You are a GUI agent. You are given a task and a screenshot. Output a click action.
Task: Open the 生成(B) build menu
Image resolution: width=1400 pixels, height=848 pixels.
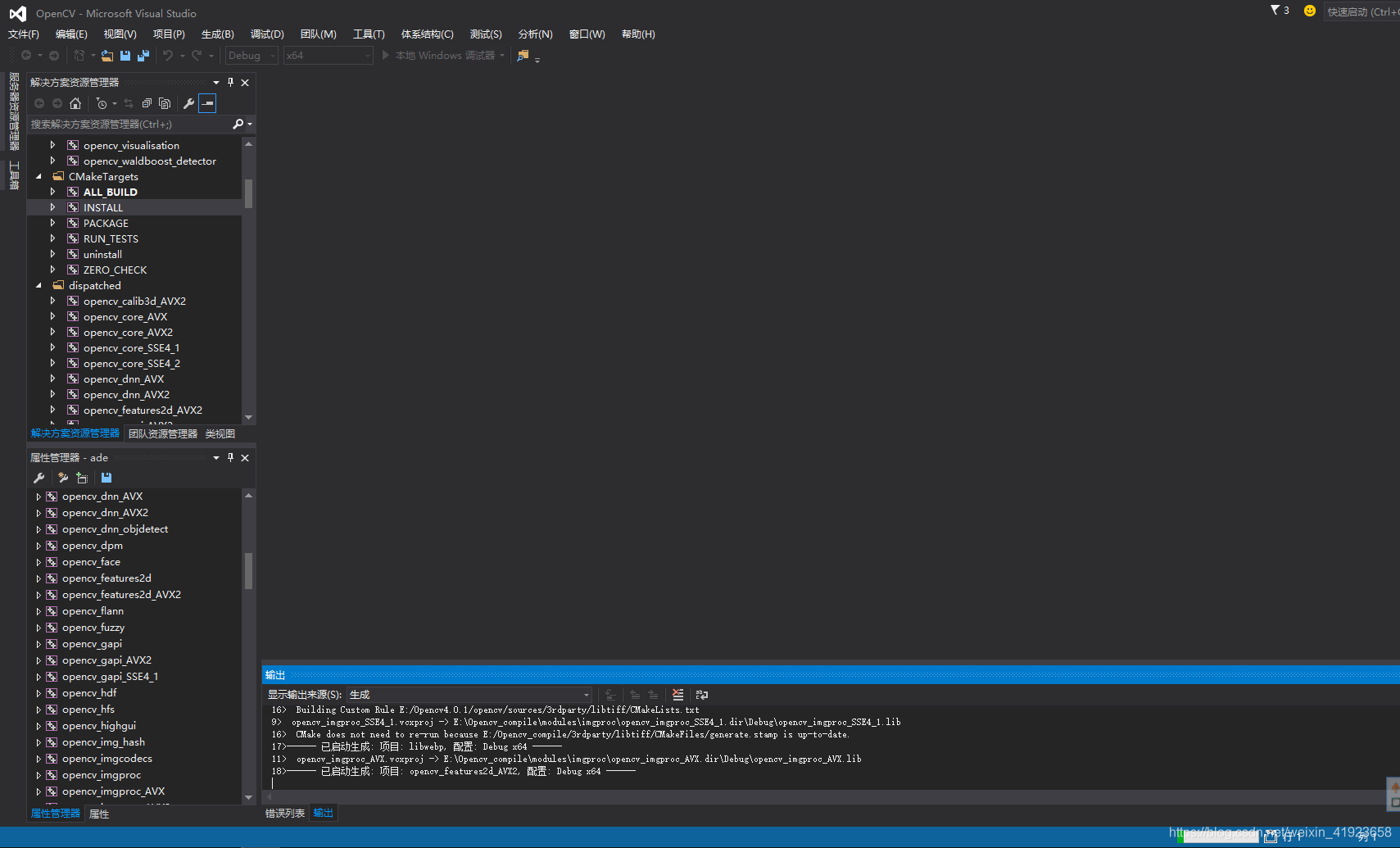pos(218,34)
